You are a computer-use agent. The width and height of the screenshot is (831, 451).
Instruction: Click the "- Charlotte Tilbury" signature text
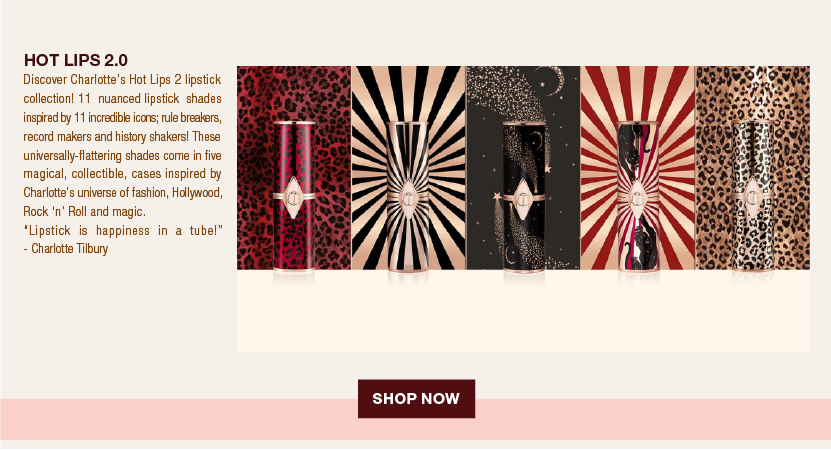click(66, 249)
